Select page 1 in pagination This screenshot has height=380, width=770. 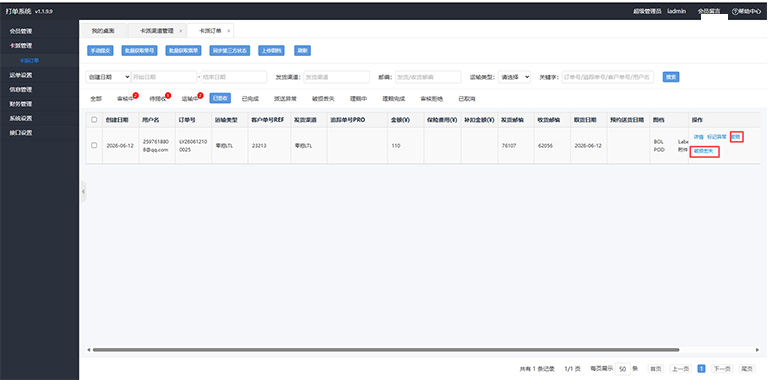click(702, 369)
